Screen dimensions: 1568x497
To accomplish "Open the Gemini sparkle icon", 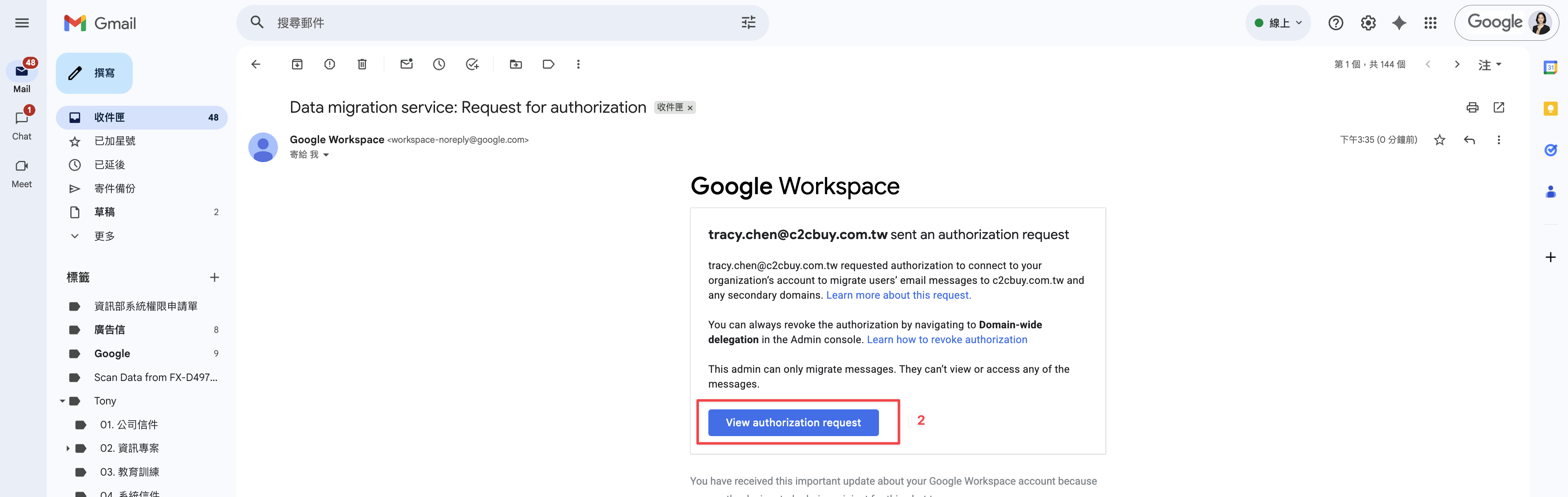I will (x=1399, y=23).
